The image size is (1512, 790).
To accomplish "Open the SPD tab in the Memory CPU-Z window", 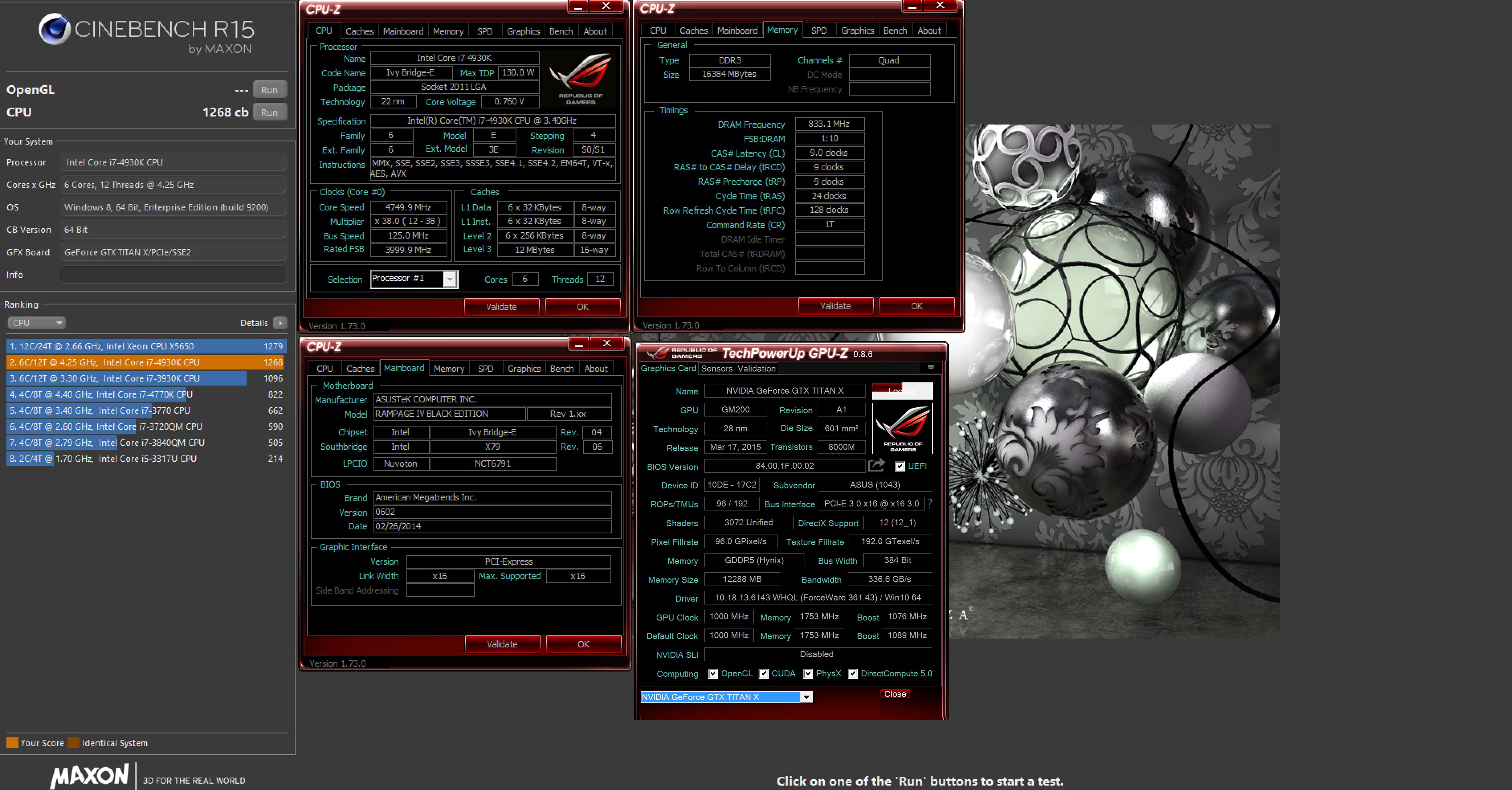I will coord(819,31).
